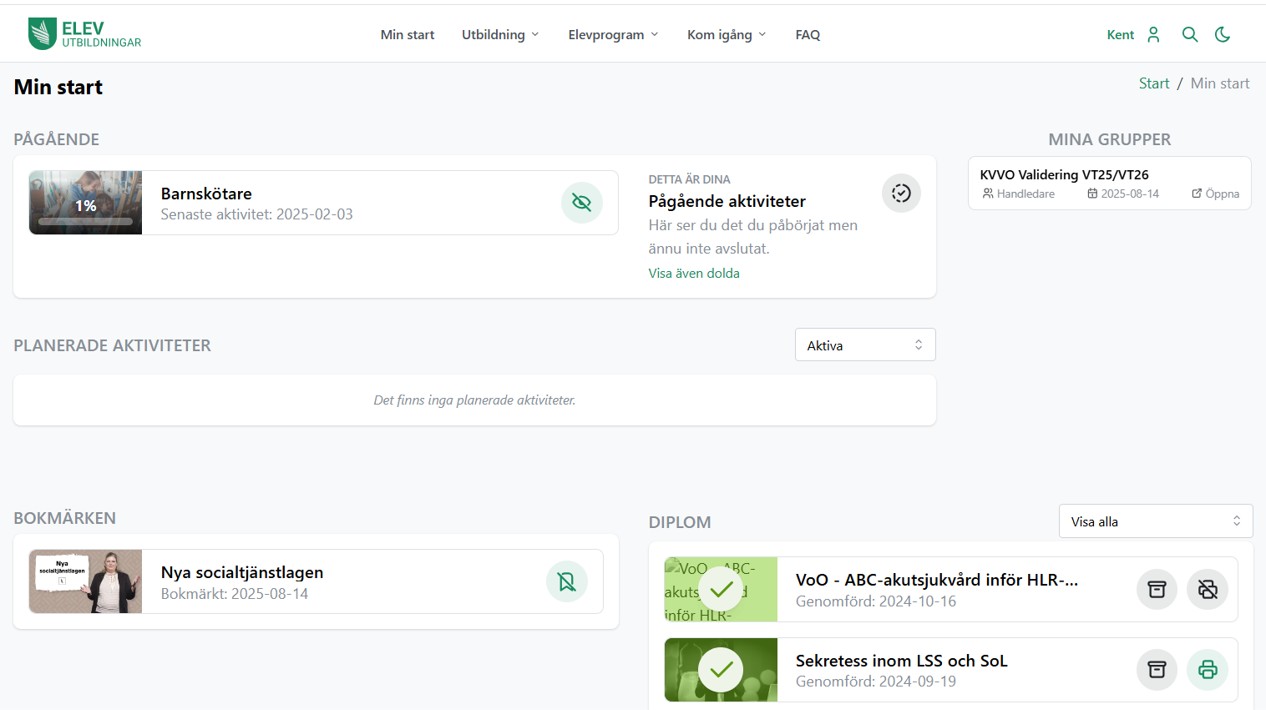Print the Sekretess inom LSS och SoL diploma

point(1207,670)
